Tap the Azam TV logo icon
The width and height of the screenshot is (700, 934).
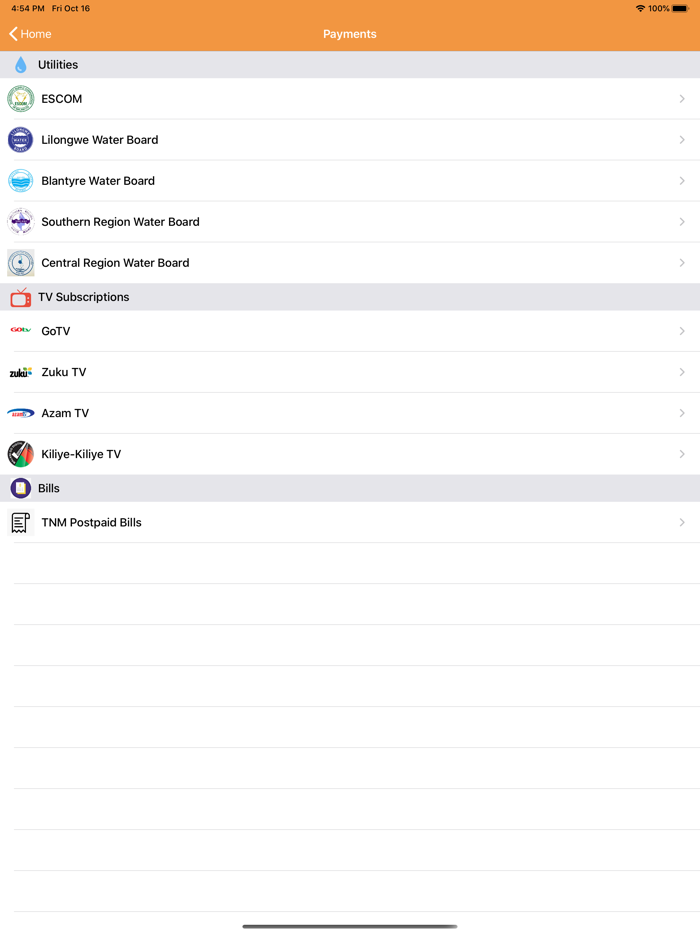[x=20, y=413]
